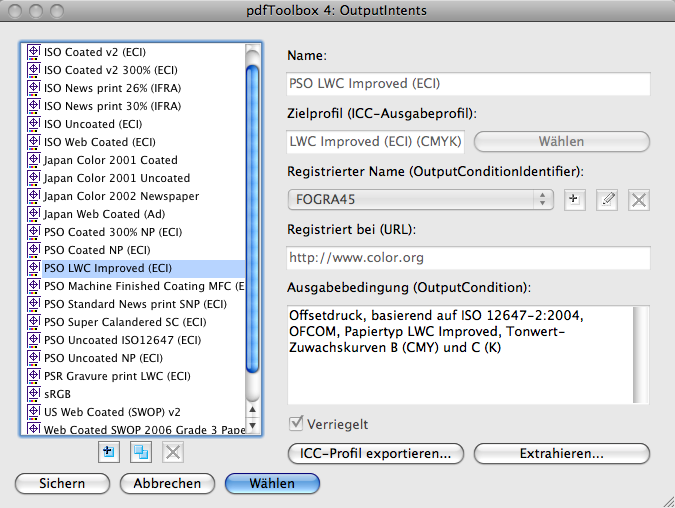The width and height of the screenshot is (675, 508).
Task: Click profile icon of ISO News print 26% (IFRA)
Action: click(x=34, y=88)
